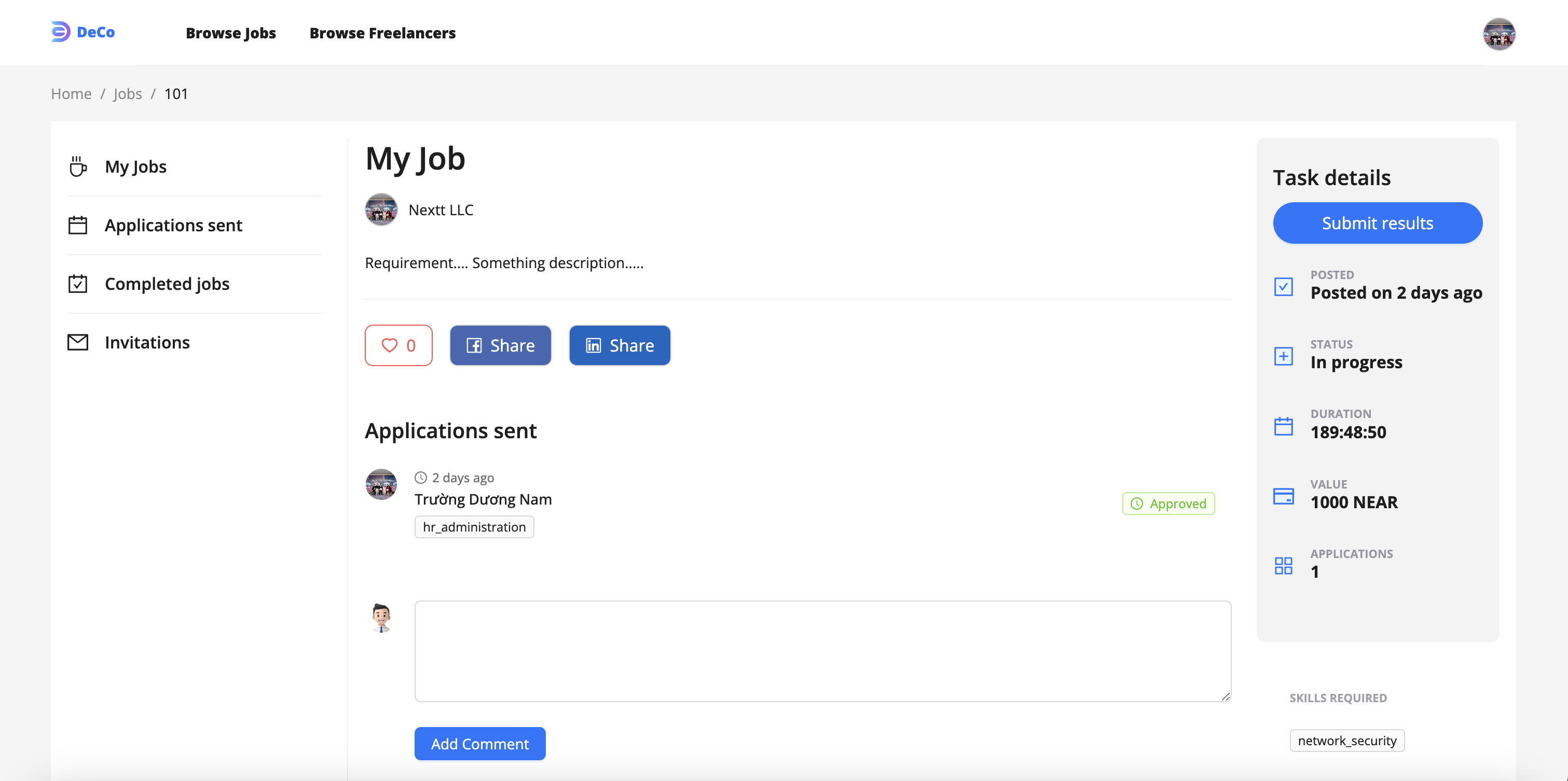The height and width of the screenshot is (781, 1568).
Task: Click the Value credit card icon
Action: 1283,496
